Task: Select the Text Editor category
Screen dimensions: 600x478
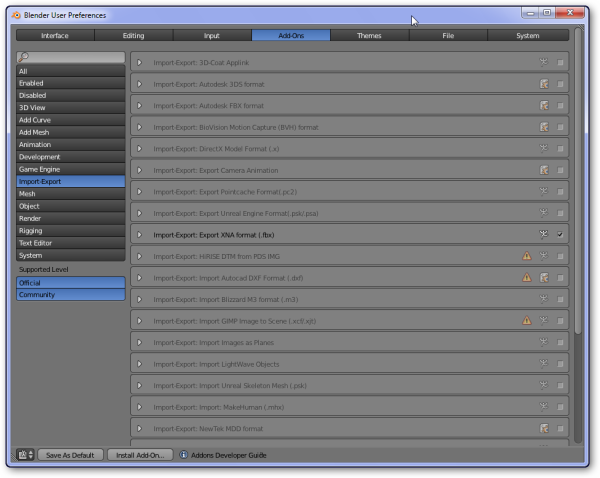Action: [70, 243]
